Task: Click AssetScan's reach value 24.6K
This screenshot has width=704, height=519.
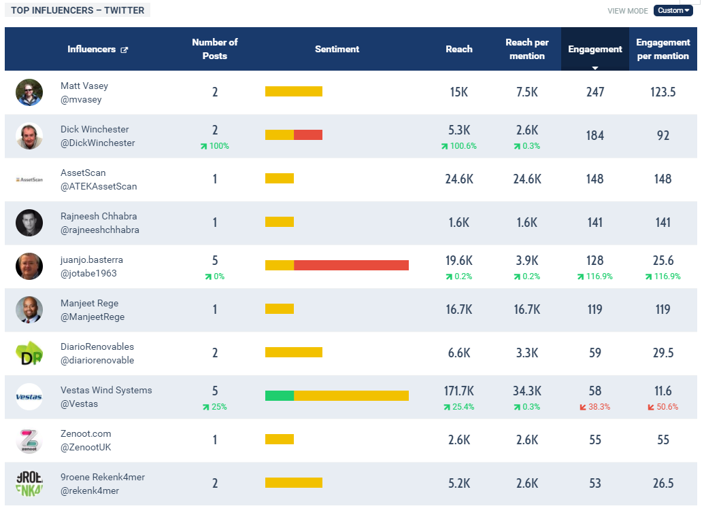Action: pos(459,179)
